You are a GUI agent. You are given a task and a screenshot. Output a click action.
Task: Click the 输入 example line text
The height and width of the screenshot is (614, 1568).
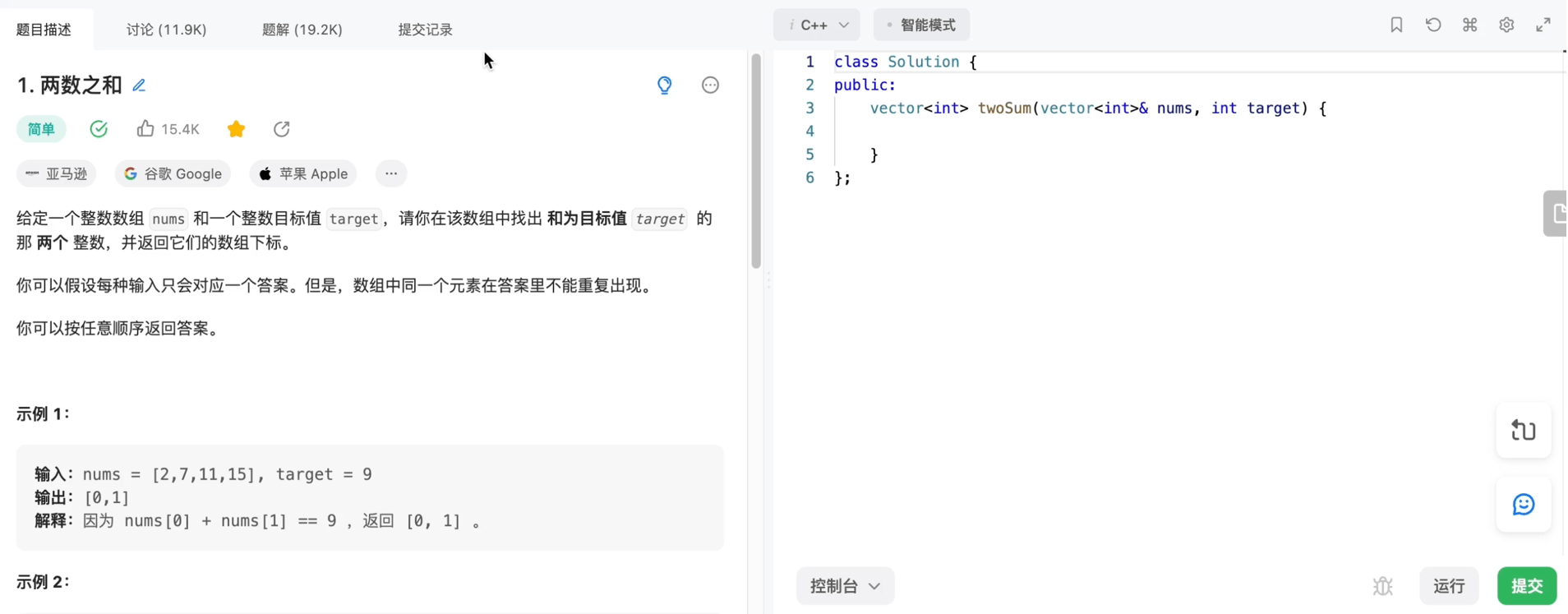click(203, 474)
